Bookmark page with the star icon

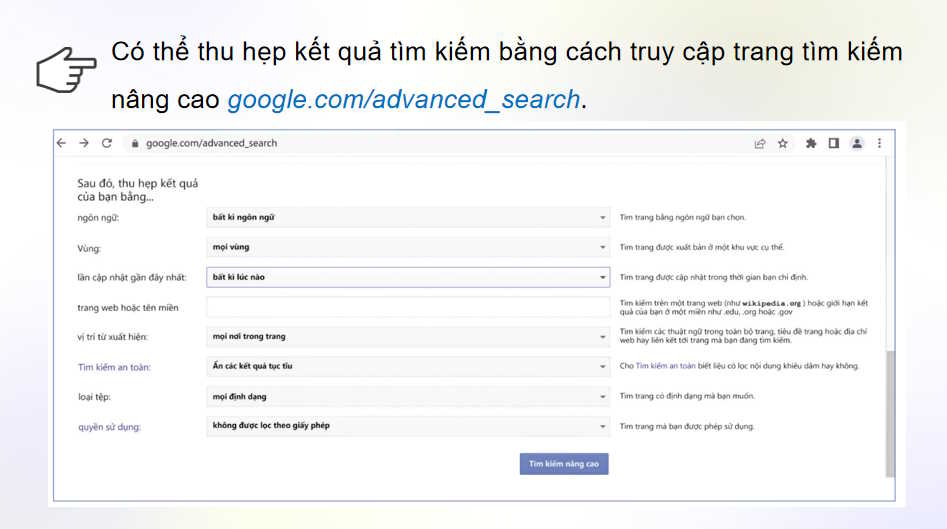click(x=783, y=143)
